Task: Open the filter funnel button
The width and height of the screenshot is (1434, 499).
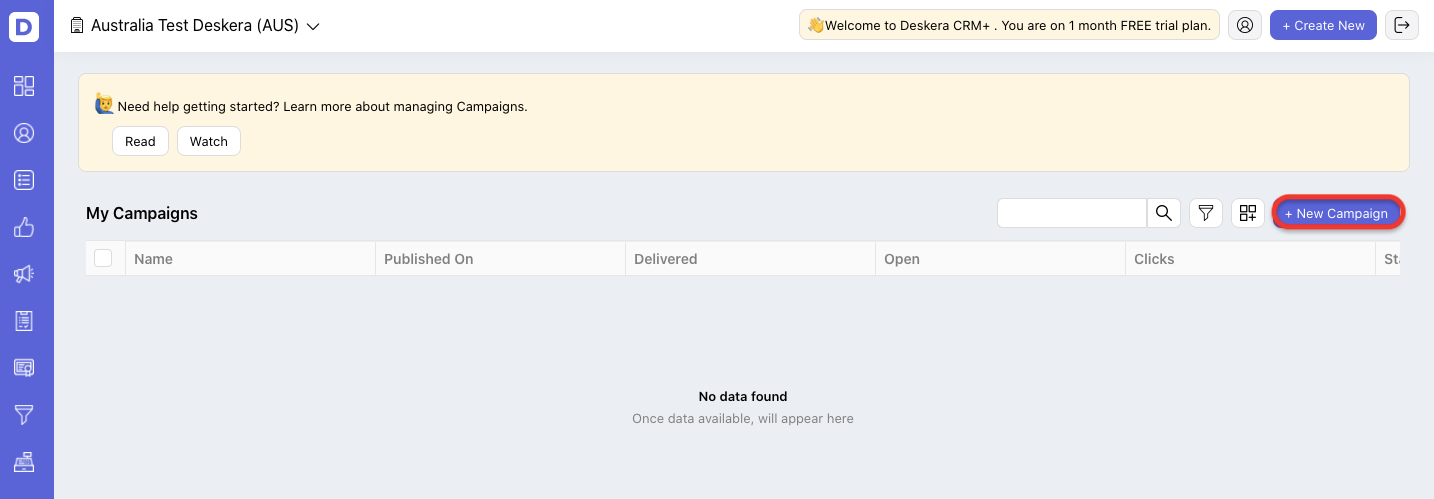Action: [x=1206, y=213]
